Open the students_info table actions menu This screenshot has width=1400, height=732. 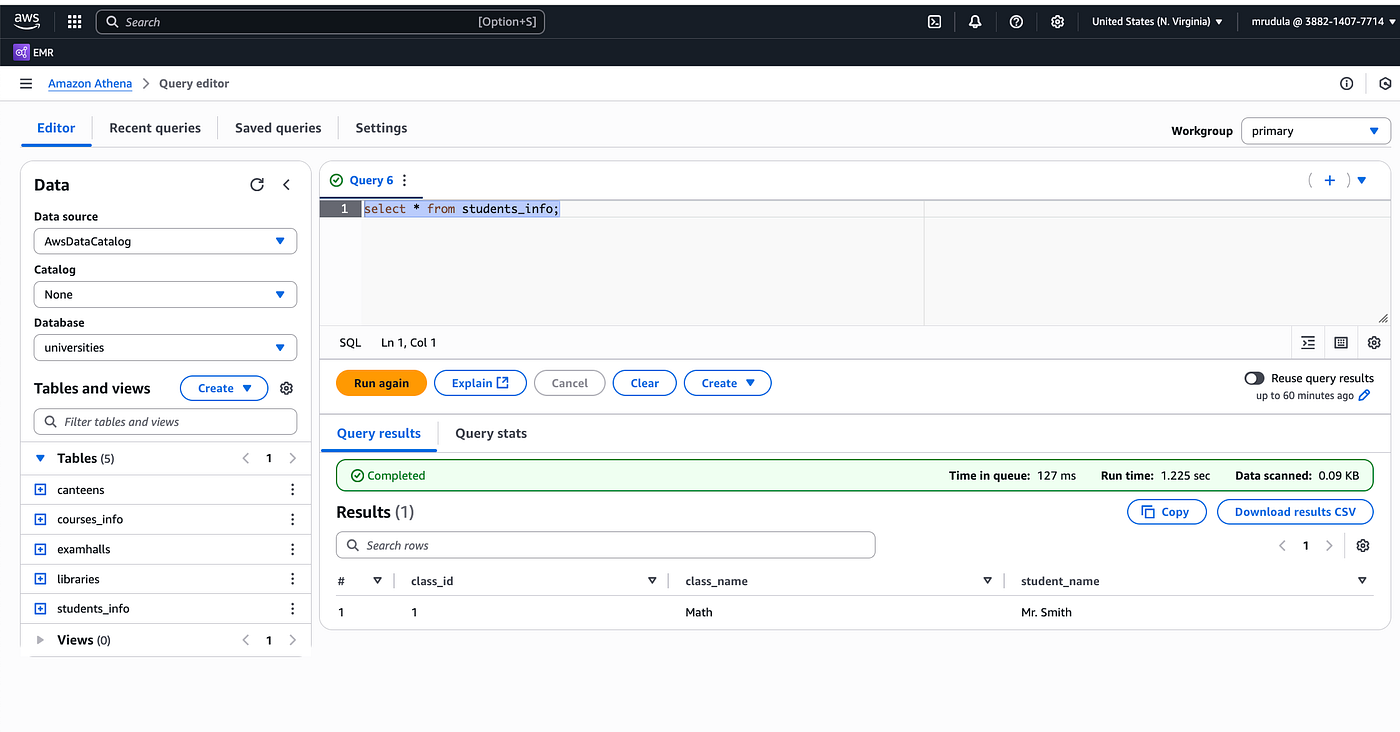(292, 608)
